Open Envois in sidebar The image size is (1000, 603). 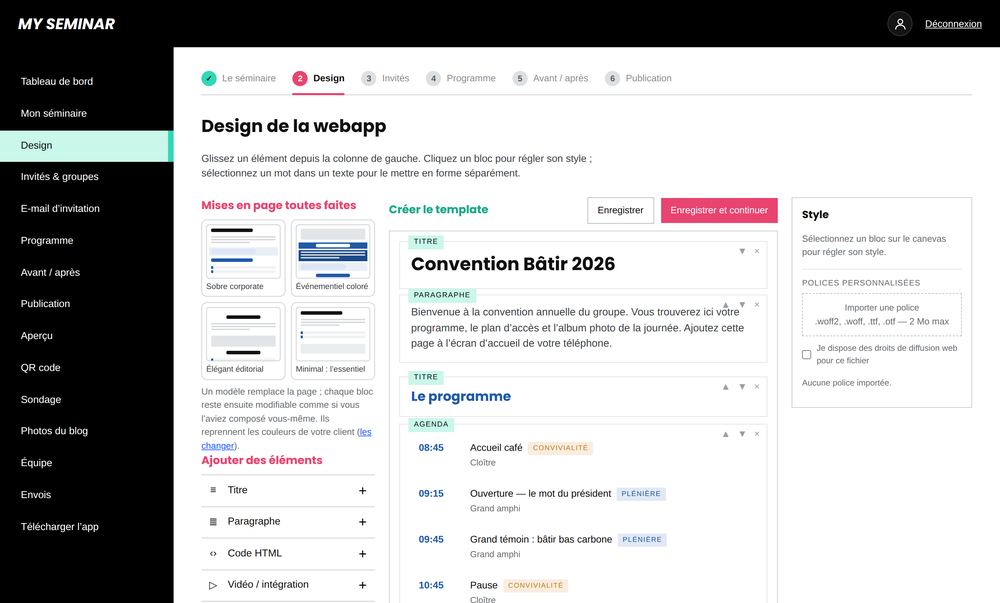pos(87,495)
